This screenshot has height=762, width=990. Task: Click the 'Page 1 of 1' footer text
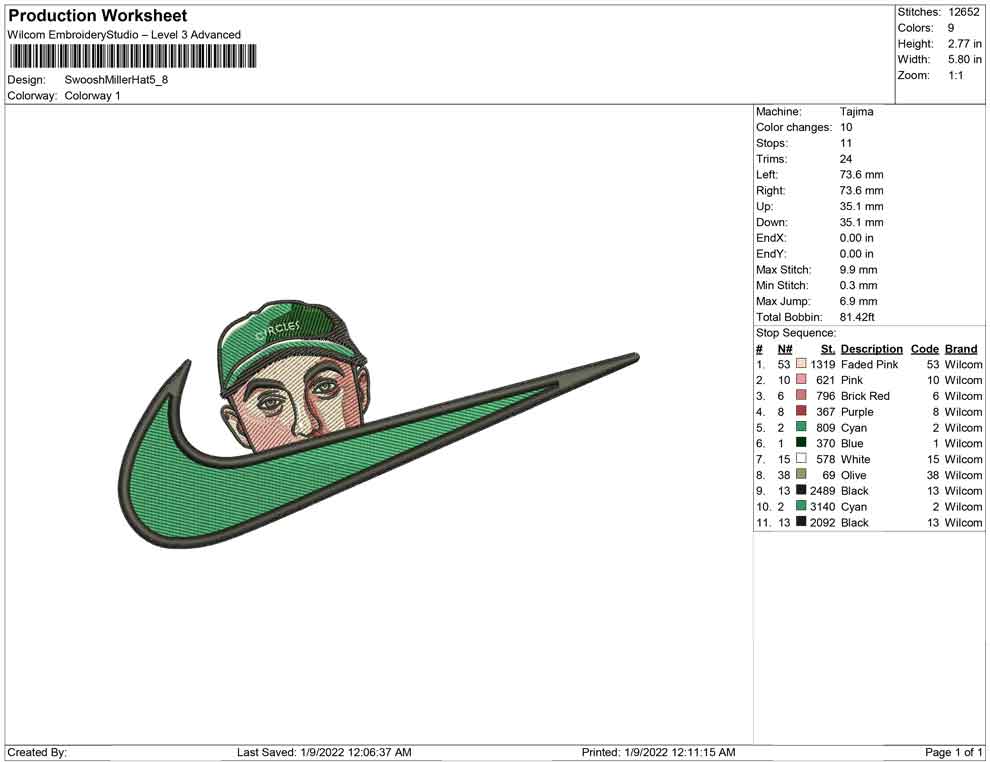(953, 752)
